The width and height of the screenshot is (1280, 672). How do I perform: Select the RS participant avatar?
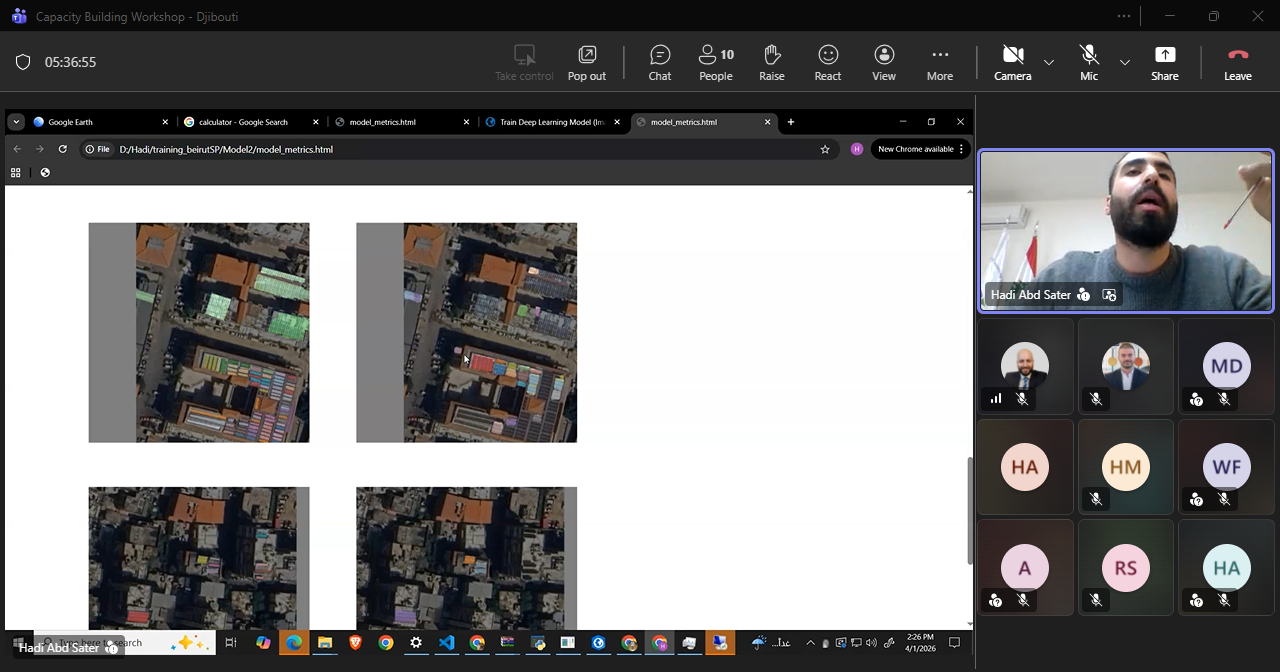coord(1126,568)
